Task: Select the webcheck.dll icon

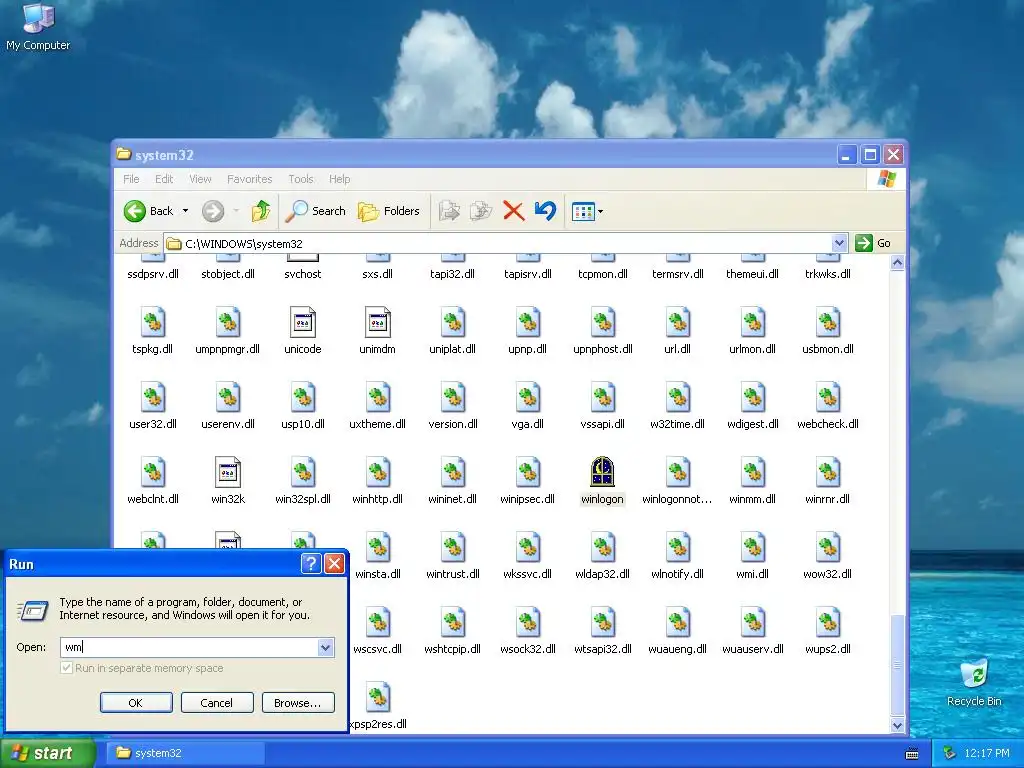Action: 827,397
